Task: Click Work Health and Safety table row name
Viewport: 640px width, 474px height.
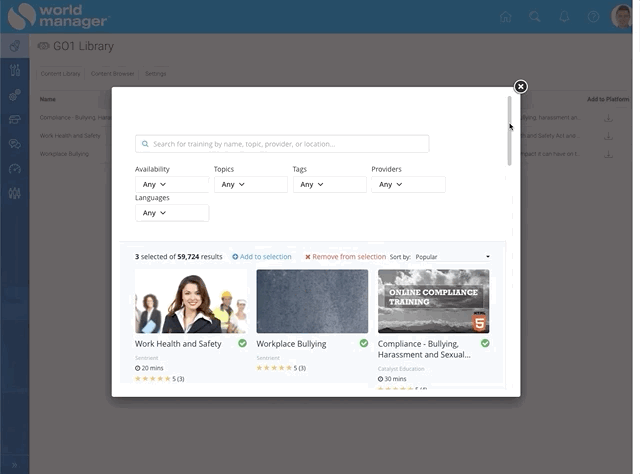Action: (70, 136)
